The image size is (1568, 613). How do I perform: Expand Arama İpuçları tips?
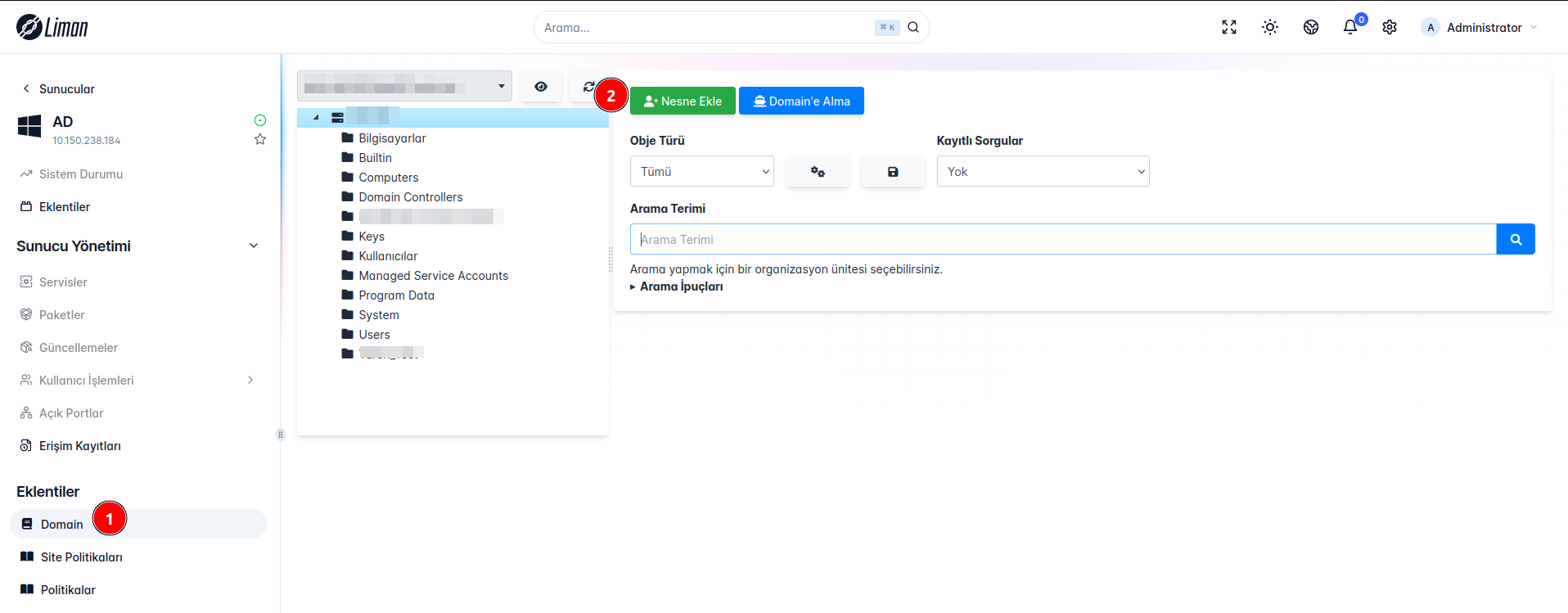point(677,286)
